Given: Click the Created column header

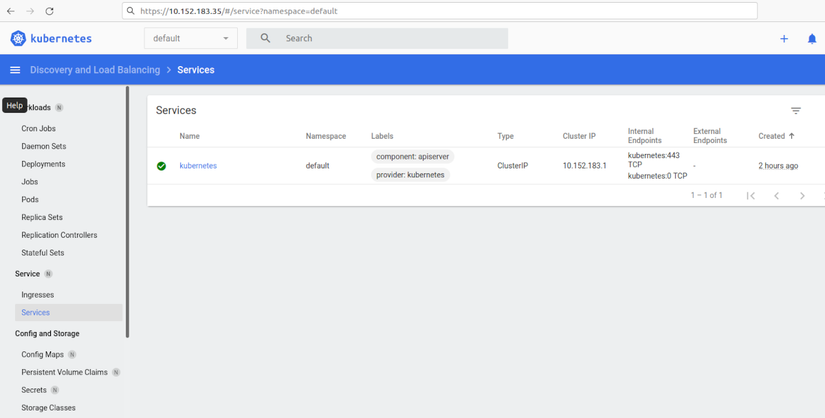Looking at the screenshot, I should [771, 136].
